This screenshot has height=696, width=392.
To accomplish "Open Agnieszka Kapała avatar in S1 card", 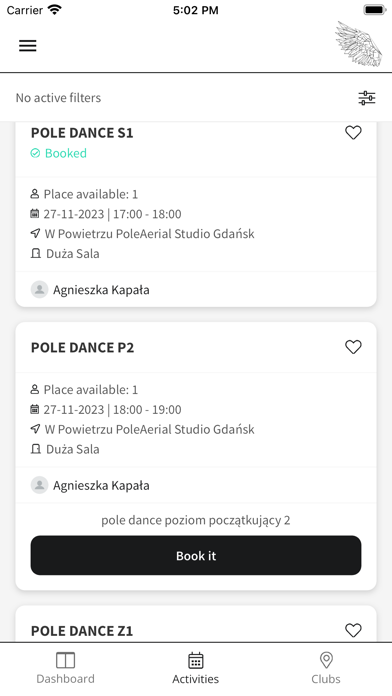I will coord(40,289).
